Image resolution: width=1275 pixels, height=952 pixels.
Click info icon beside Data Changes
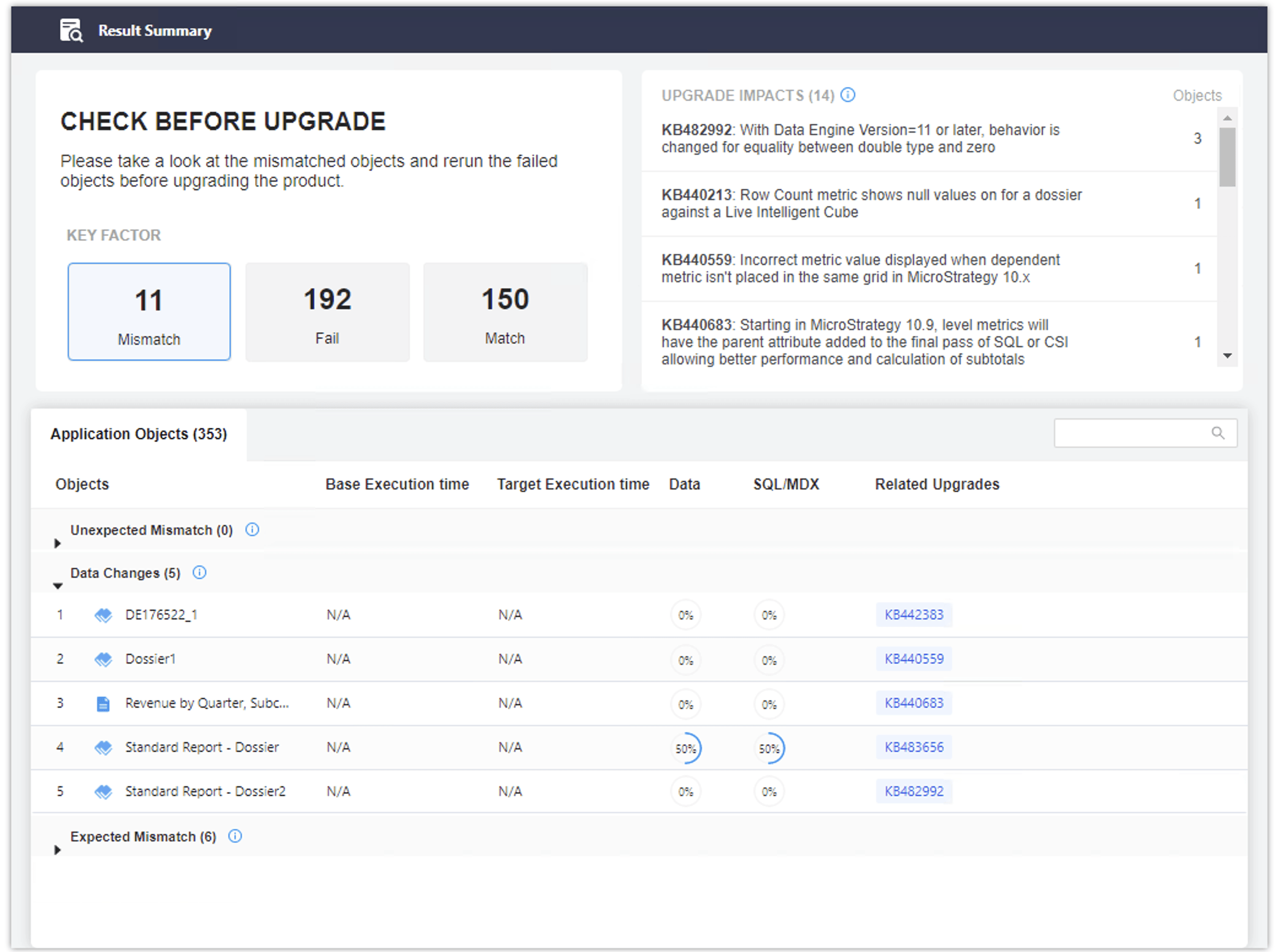199,572
